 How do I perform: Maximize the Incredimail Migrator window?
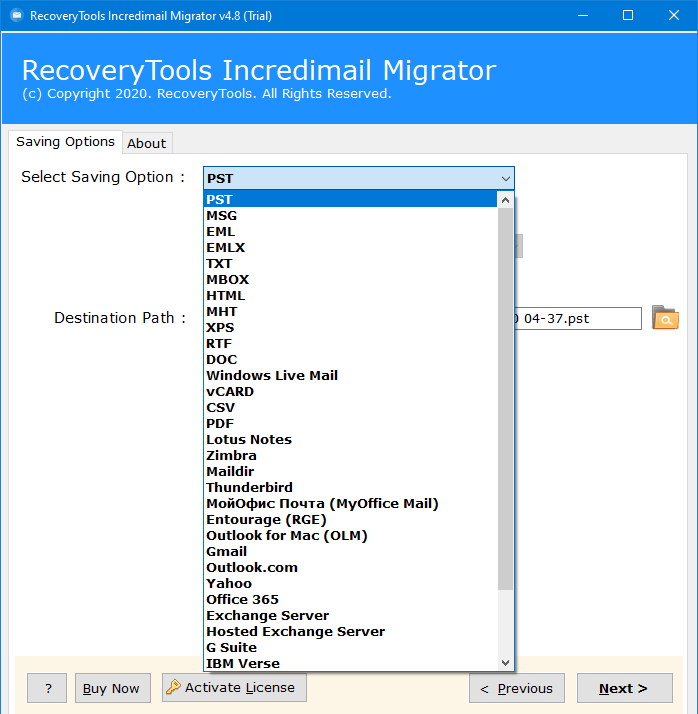628,15
